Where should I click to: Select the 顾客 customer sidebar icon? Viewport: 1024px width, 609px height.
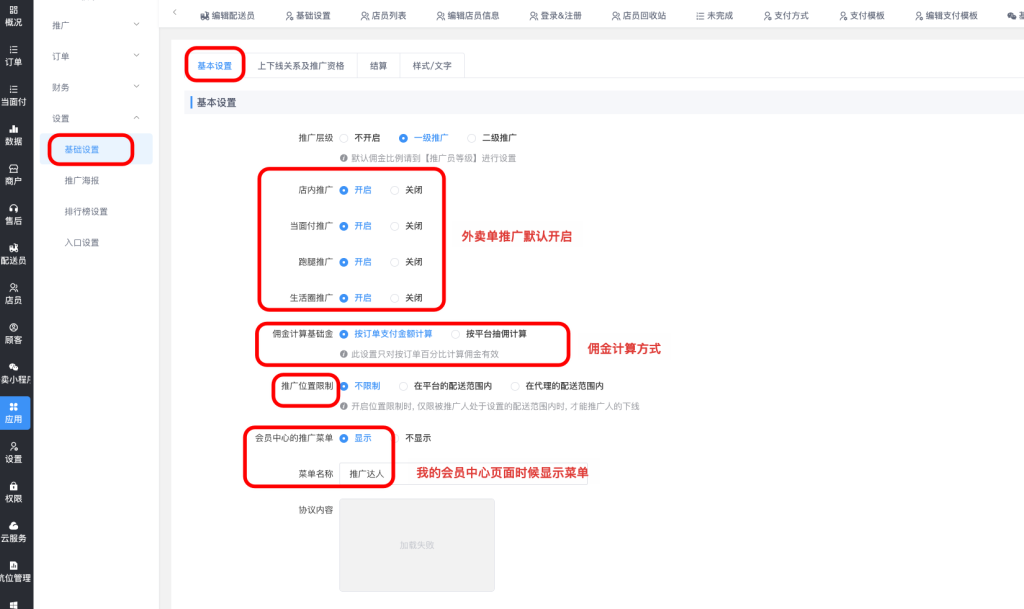(x=14, y=333)
